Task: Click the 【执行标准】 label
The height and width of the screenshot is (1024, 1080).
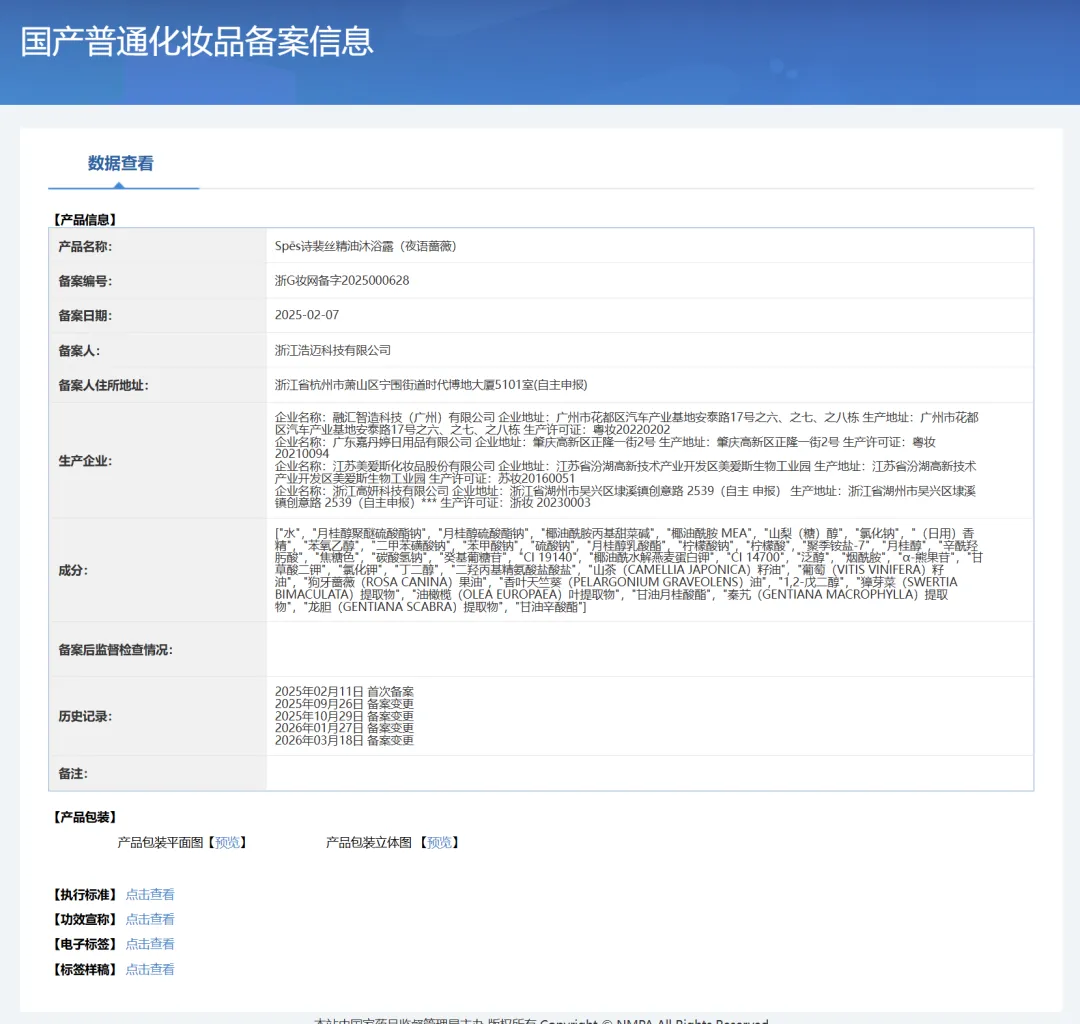Action: coord(85,895)
